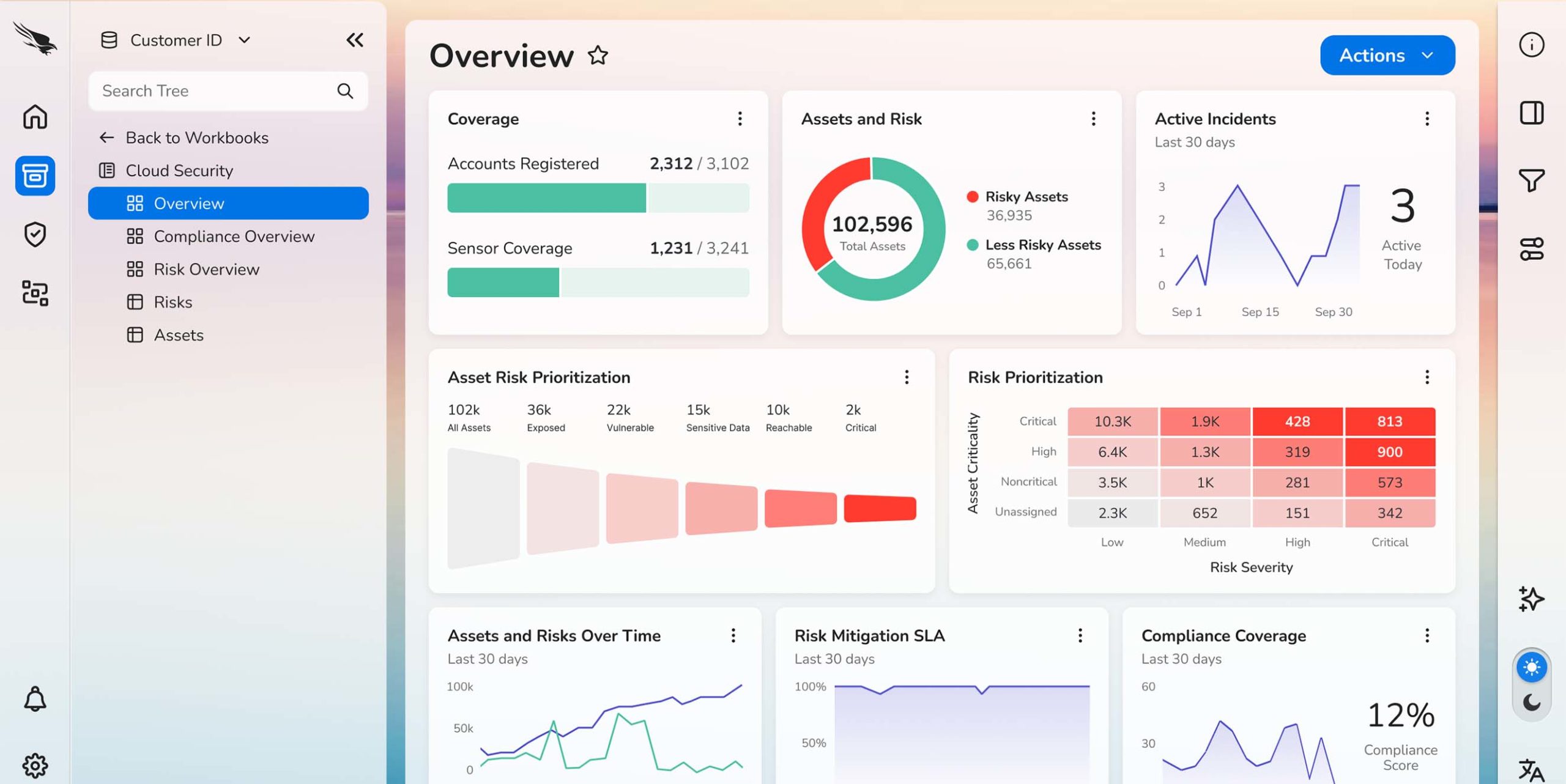The image size is (1566, 784).
Task: Click Accounts Registered progress bar
Action: click(598, 198)
